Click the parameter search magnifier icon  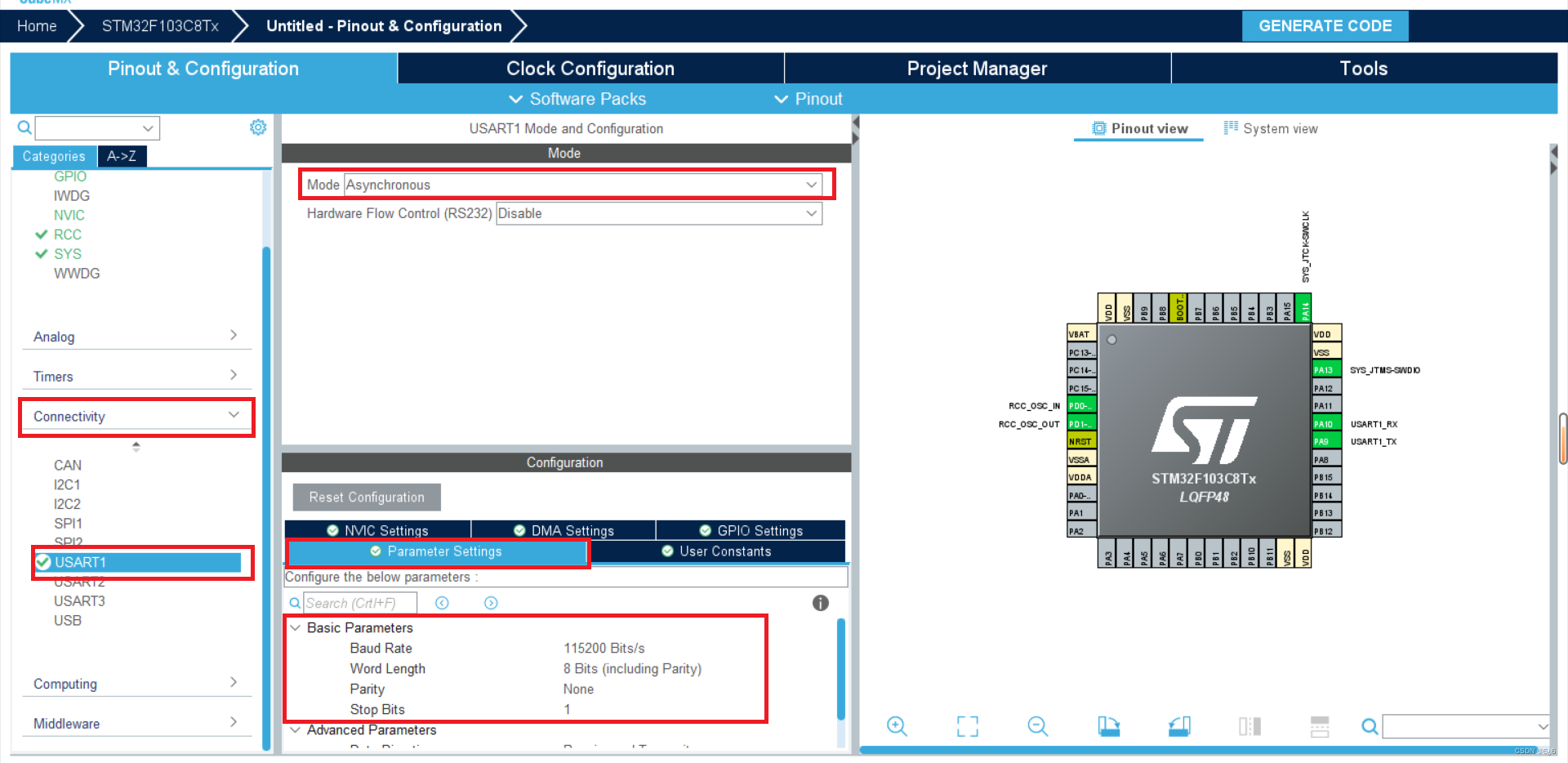295,603
